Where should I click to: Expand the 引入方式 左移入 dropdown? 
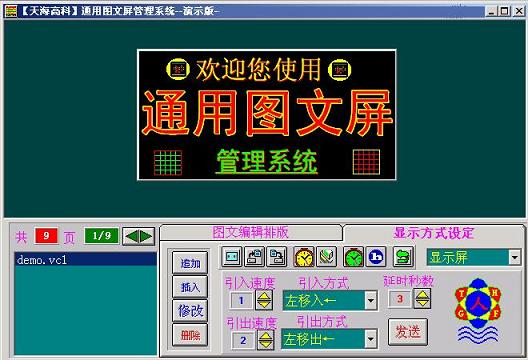pyautogui.click(x=370, y=300)
